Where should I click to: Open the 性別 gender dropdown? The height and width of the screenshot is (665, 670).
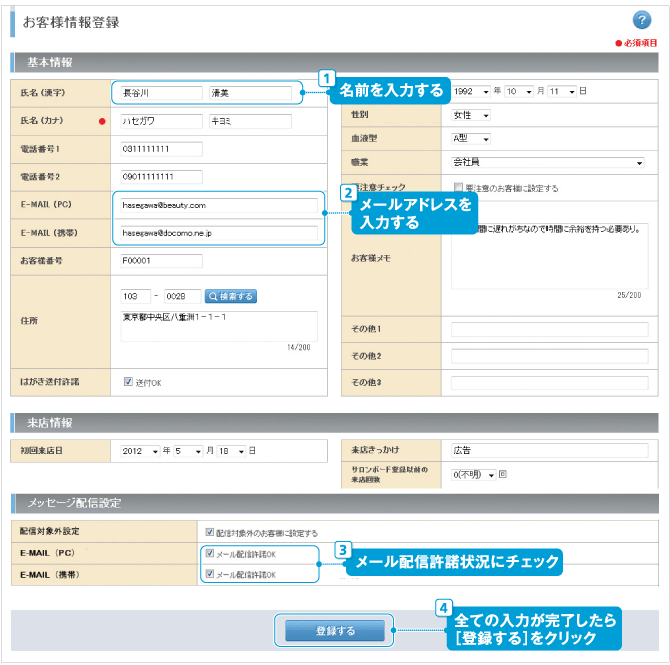coord(470,115)
